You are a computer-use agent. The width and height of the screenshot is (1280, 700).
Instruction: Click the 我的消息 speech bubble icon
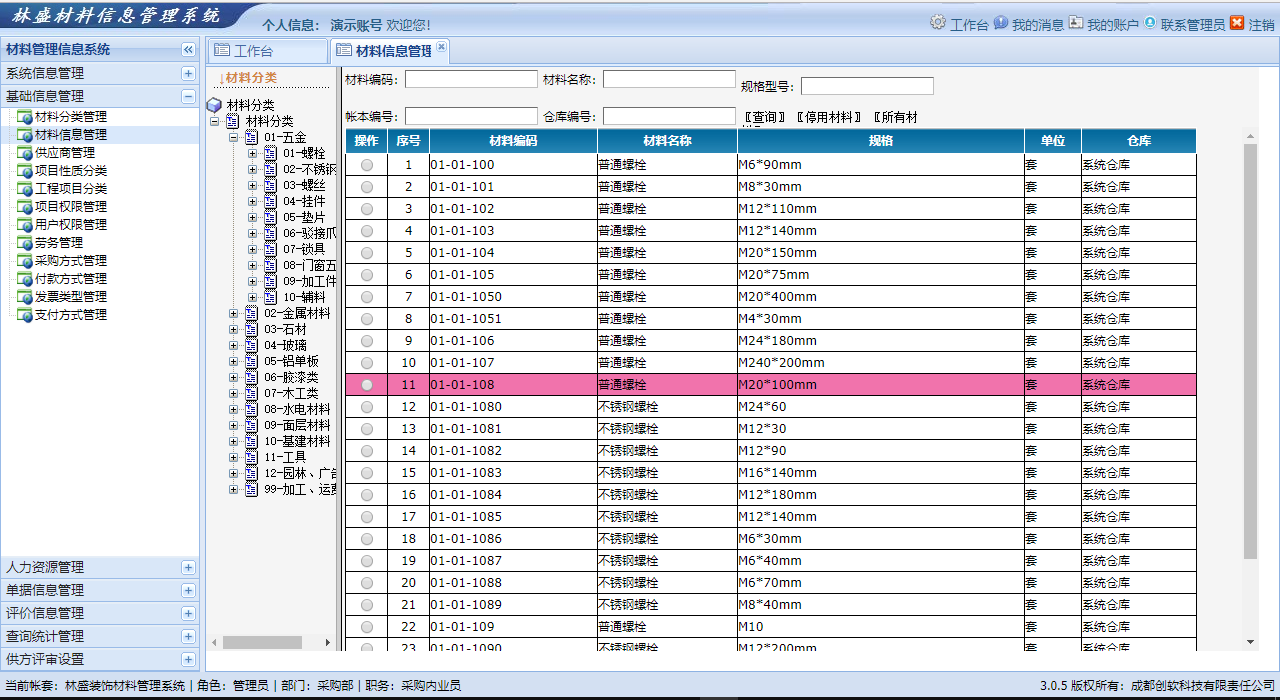1000,23
